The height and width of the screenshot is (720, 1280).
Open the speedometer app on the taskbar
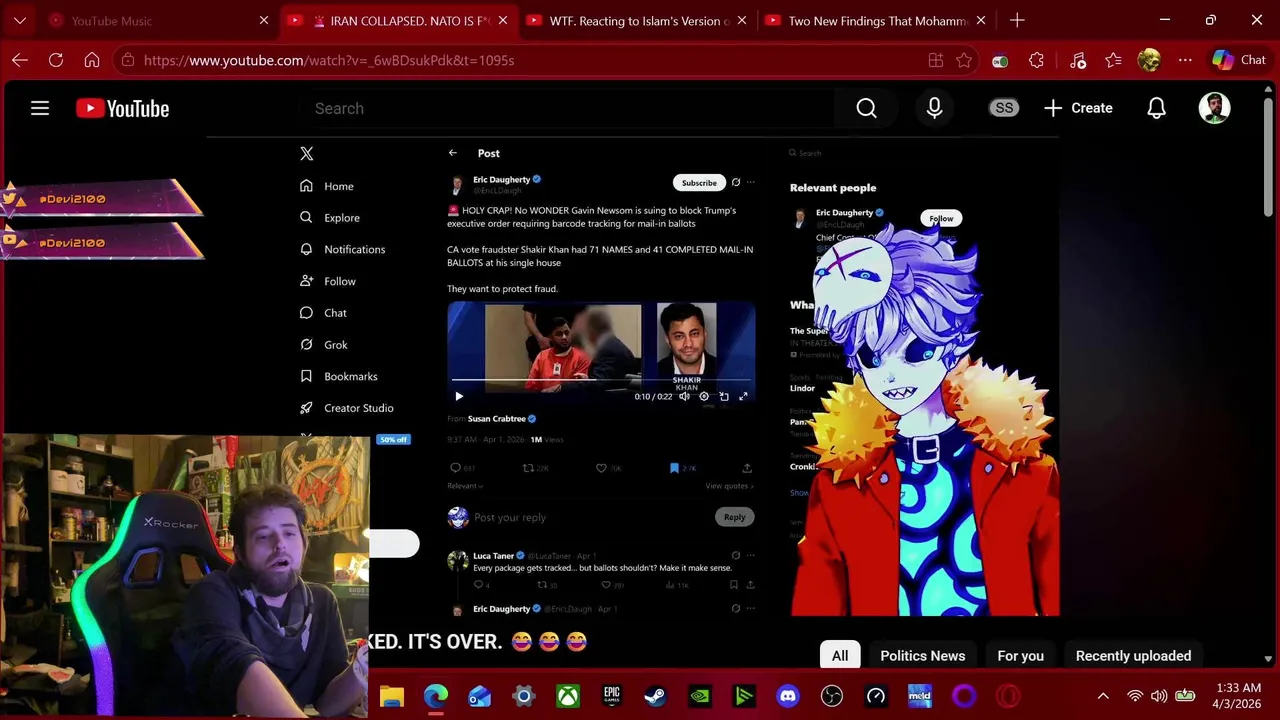(x=876, y=696)
